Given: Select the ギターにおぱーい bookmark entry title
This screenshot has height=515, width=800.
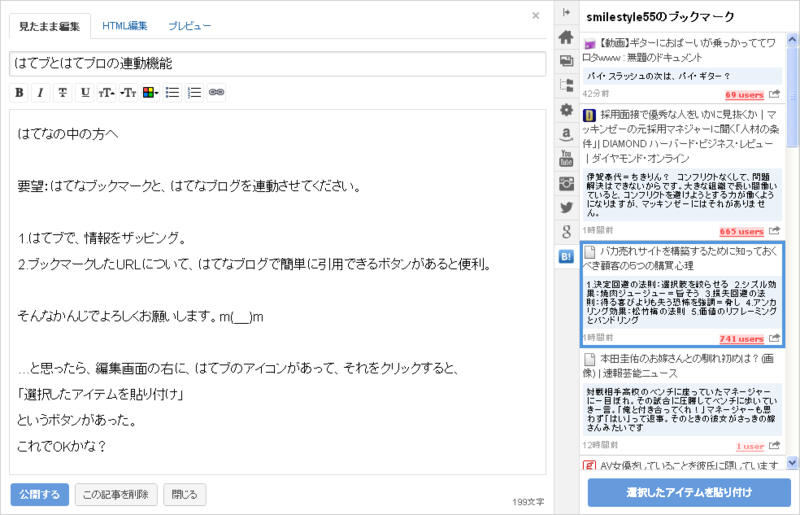Looking at the screenshot, I should coord(680,50).
